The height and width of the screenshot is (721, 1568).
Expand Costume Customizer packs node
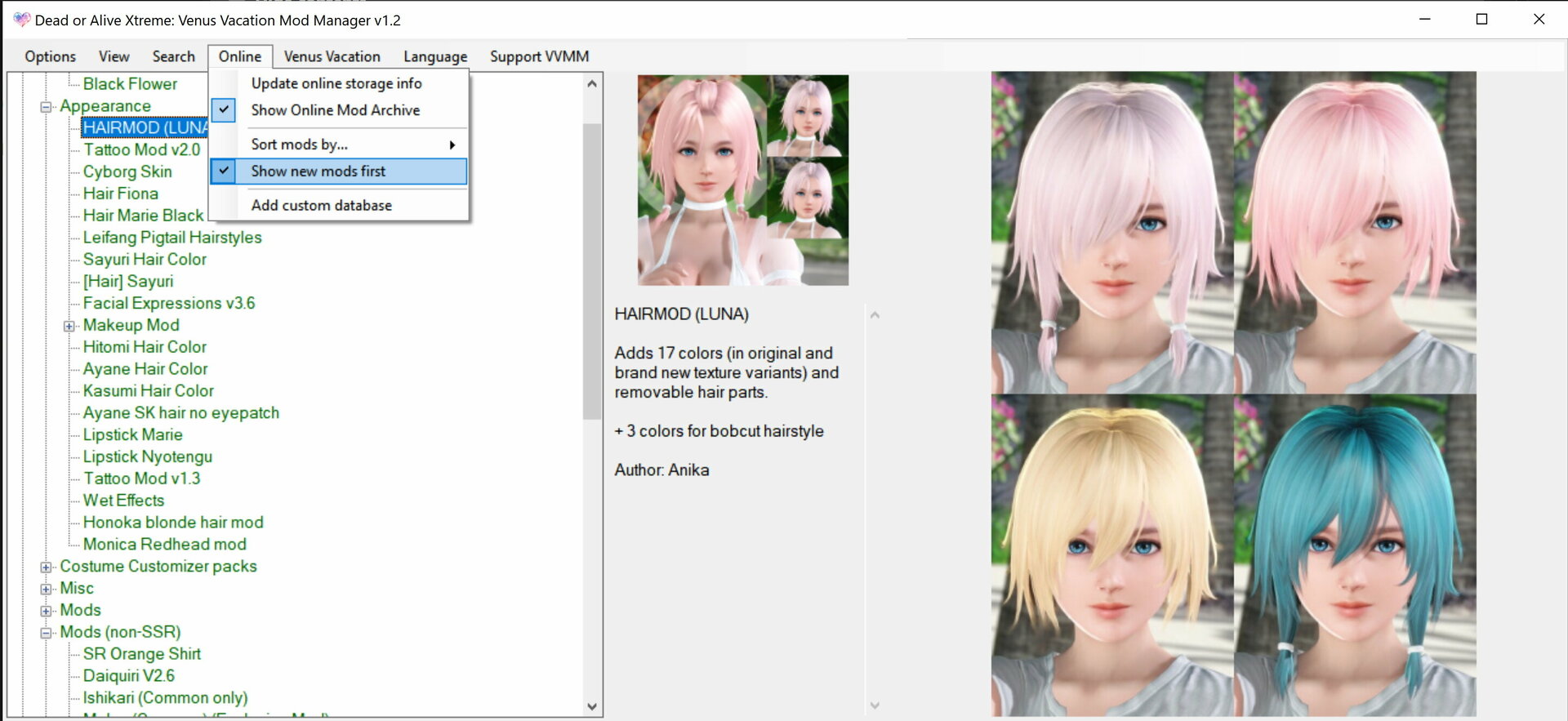(x=46, y=567)
